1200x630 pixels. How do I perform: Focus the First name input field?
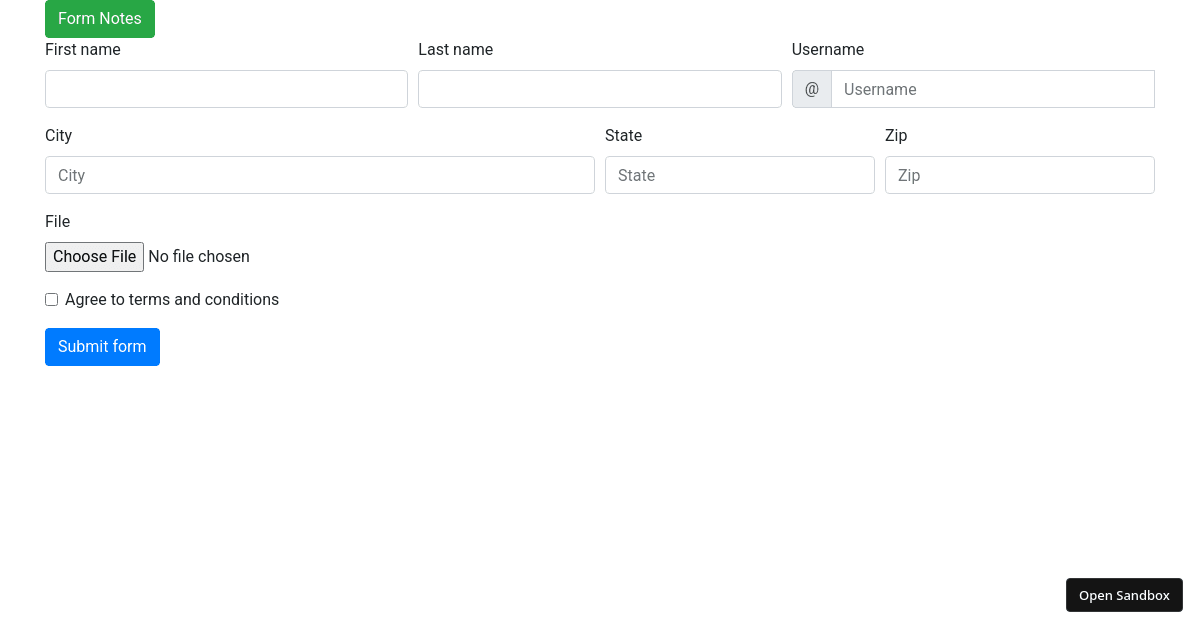(226, 89)
